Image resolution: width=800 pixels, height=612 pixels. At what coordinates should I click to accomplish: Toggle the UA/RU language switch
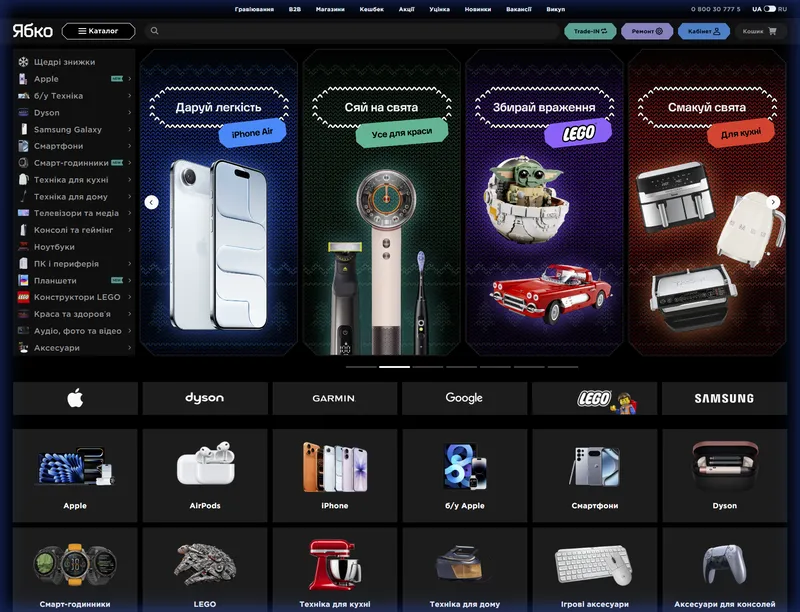pos(770,9)
